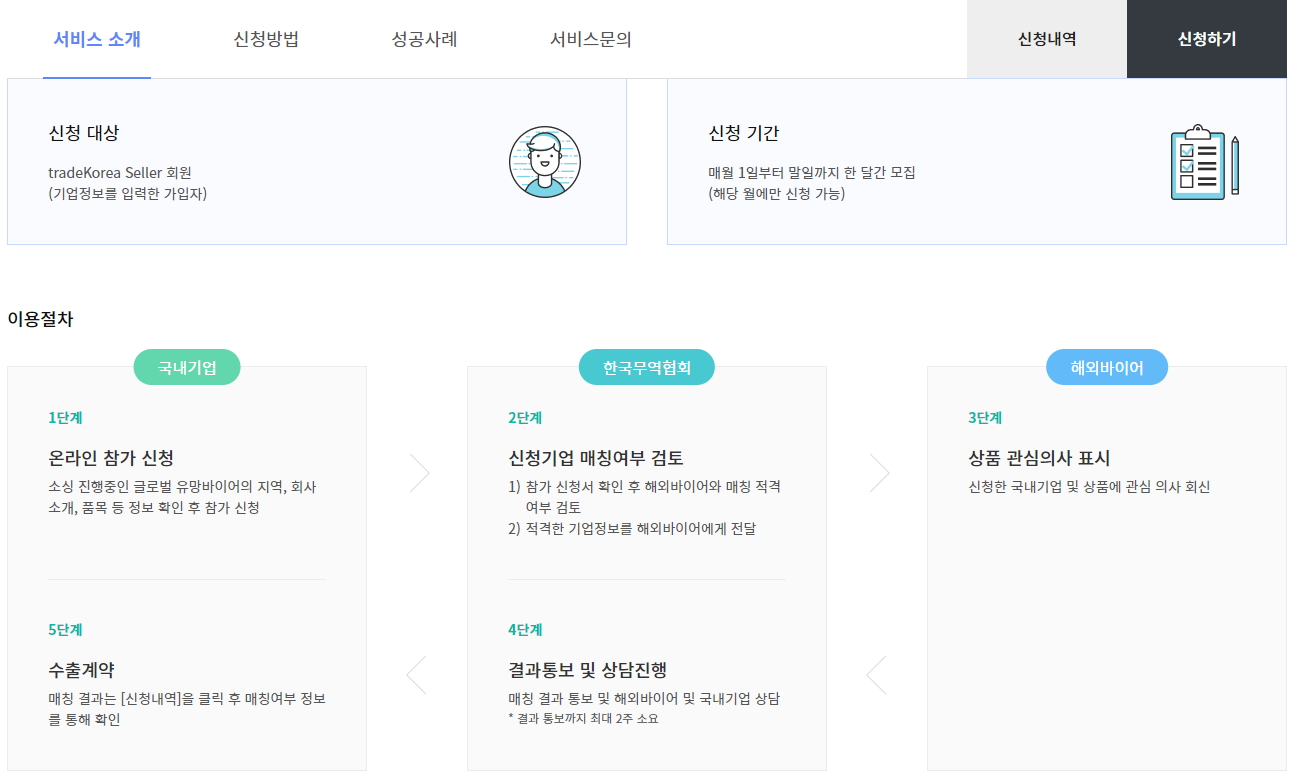The width and height of the screenshot is (1291, 784).
Task: Click the 적격한 기업정보를 해외바이어에게 전달 line
Action: click(632, 528)
